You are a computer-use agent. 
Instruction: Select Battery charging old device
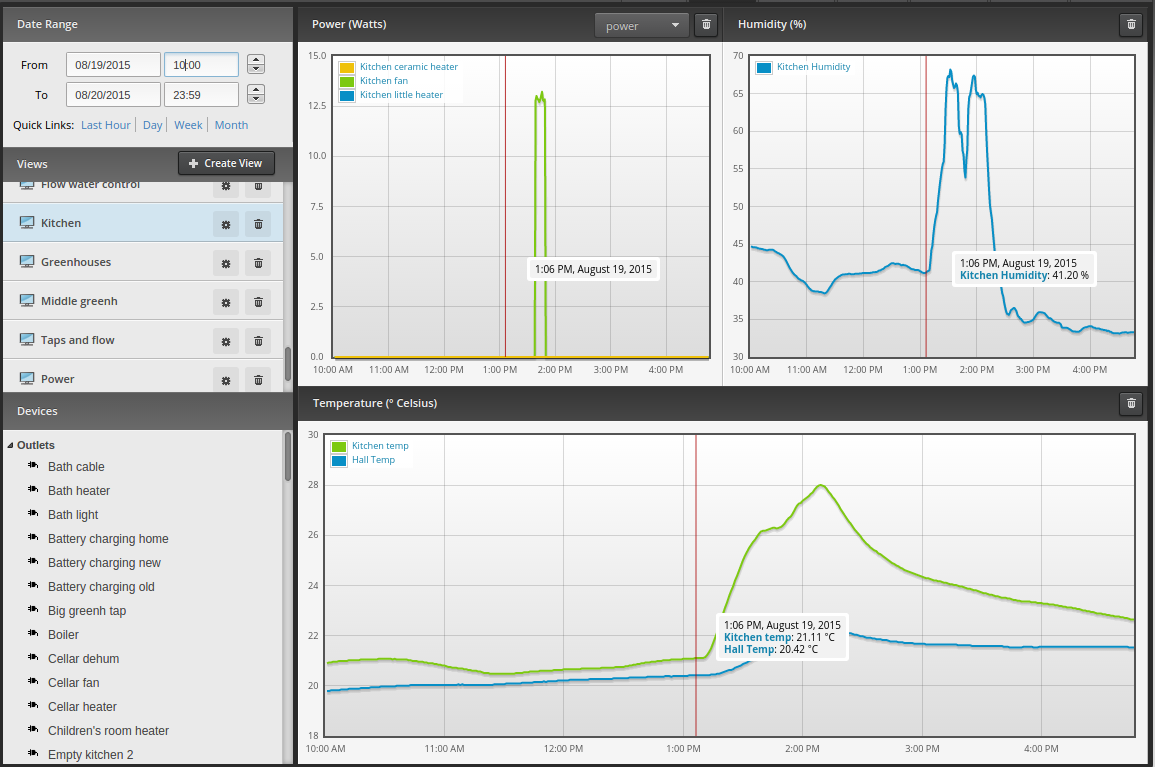101,586
